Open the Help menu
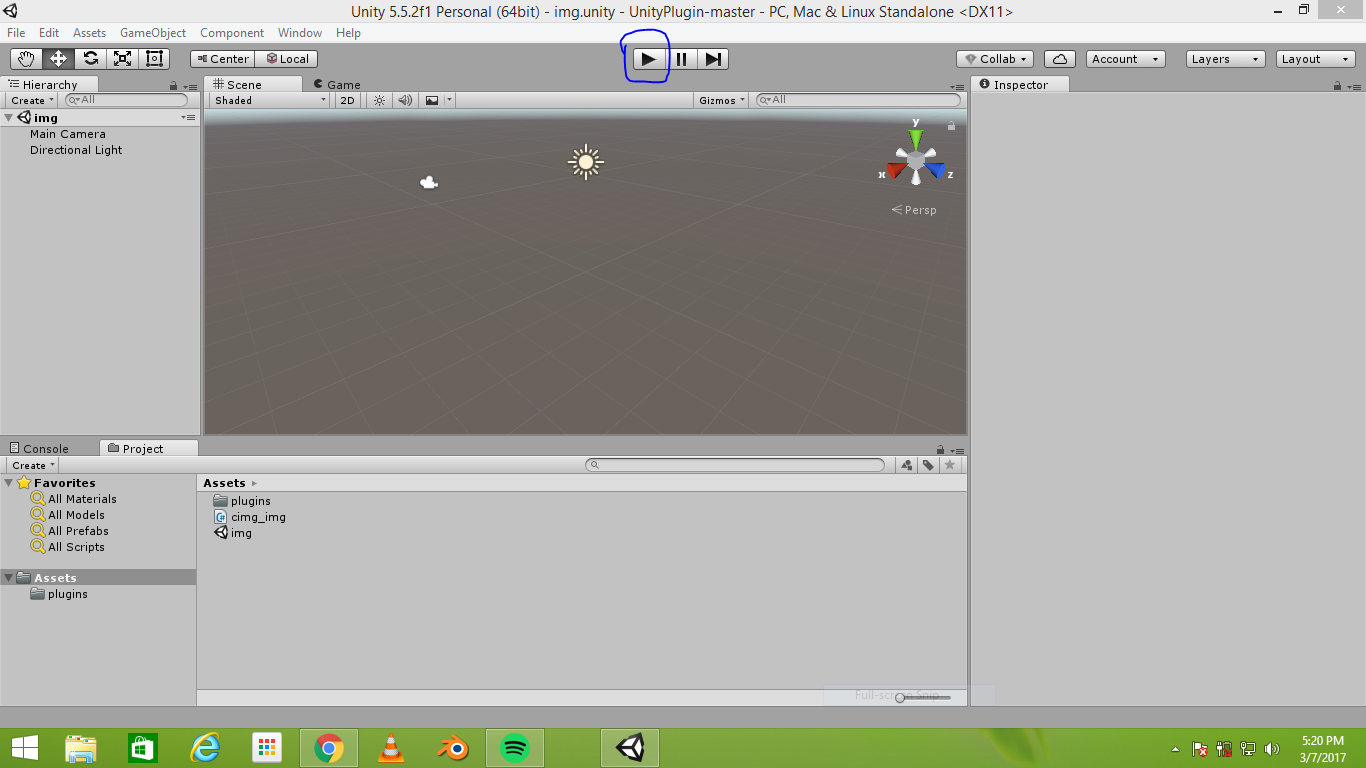The width and height of the screenshot is (1366, 768). click(x=348, y=33)
